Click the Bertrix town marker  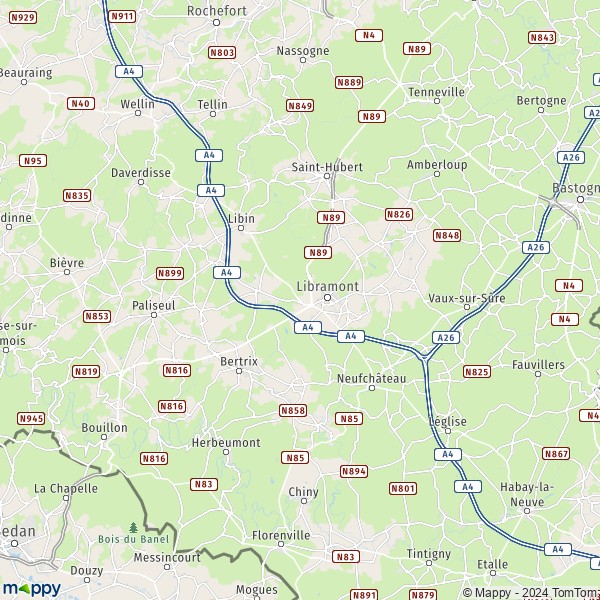click(x=239, y=371)
